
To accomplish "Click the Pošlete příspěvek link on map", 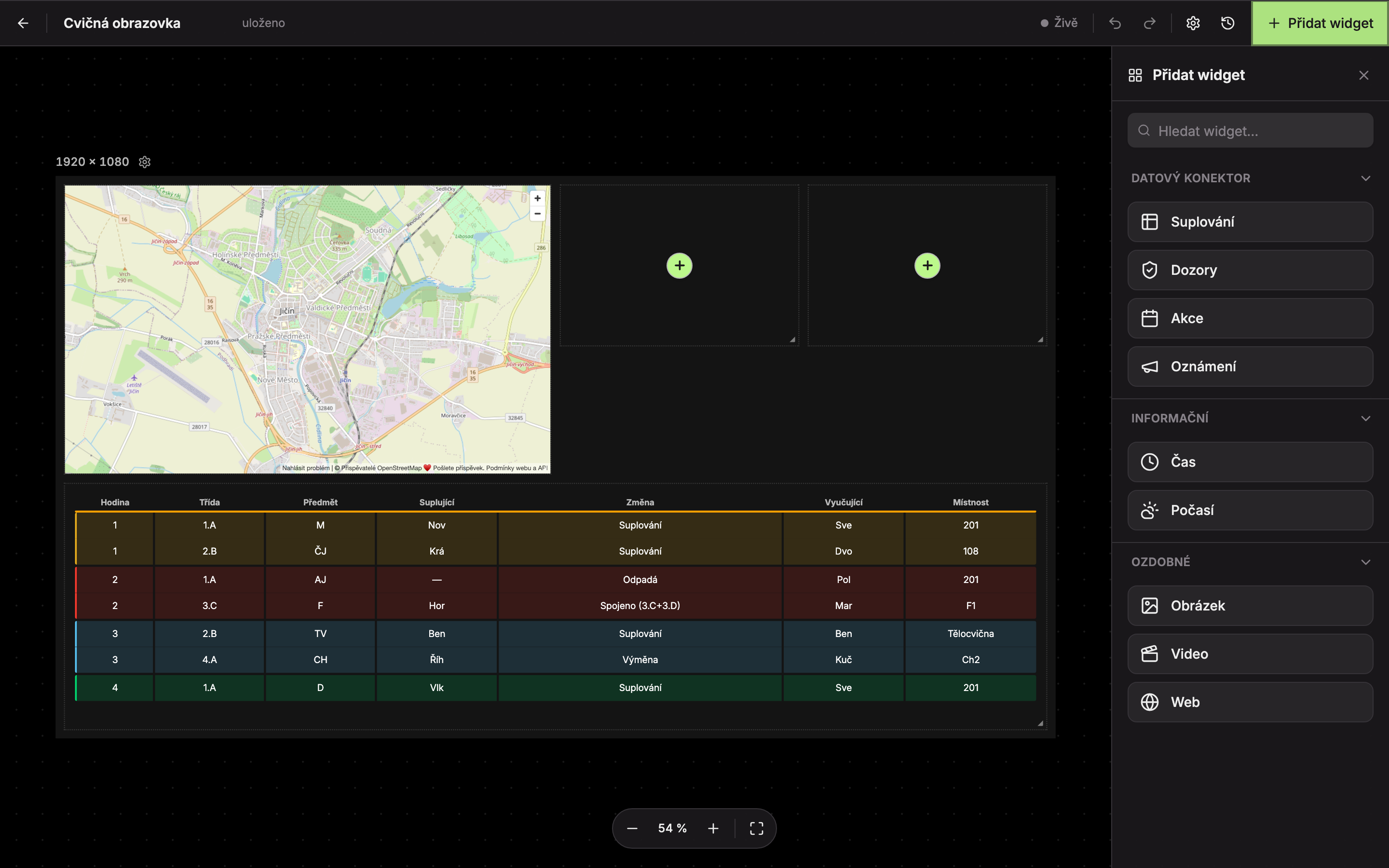I will tap(458, 468).
